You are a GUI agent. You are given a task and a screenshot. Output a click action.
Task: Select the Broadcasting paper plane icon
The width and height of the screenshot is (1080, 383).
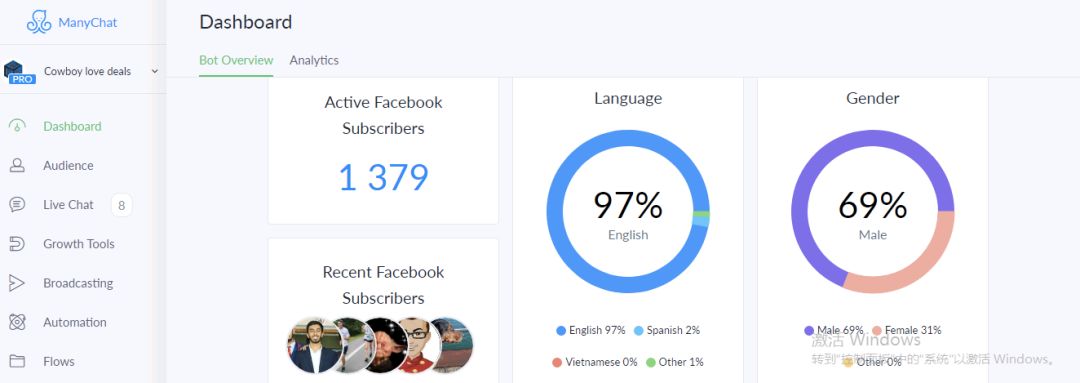tap(17, 283)
